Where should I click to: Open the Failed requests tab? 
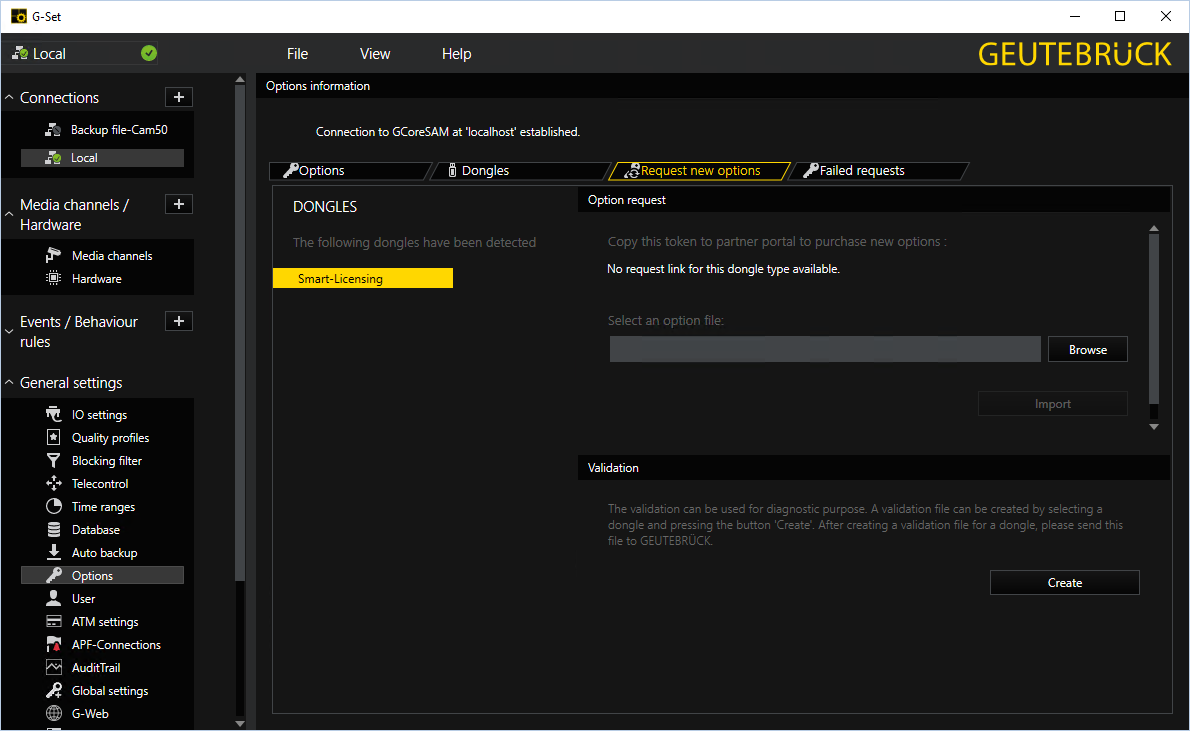pyautogui.click(x=861, y=171)
